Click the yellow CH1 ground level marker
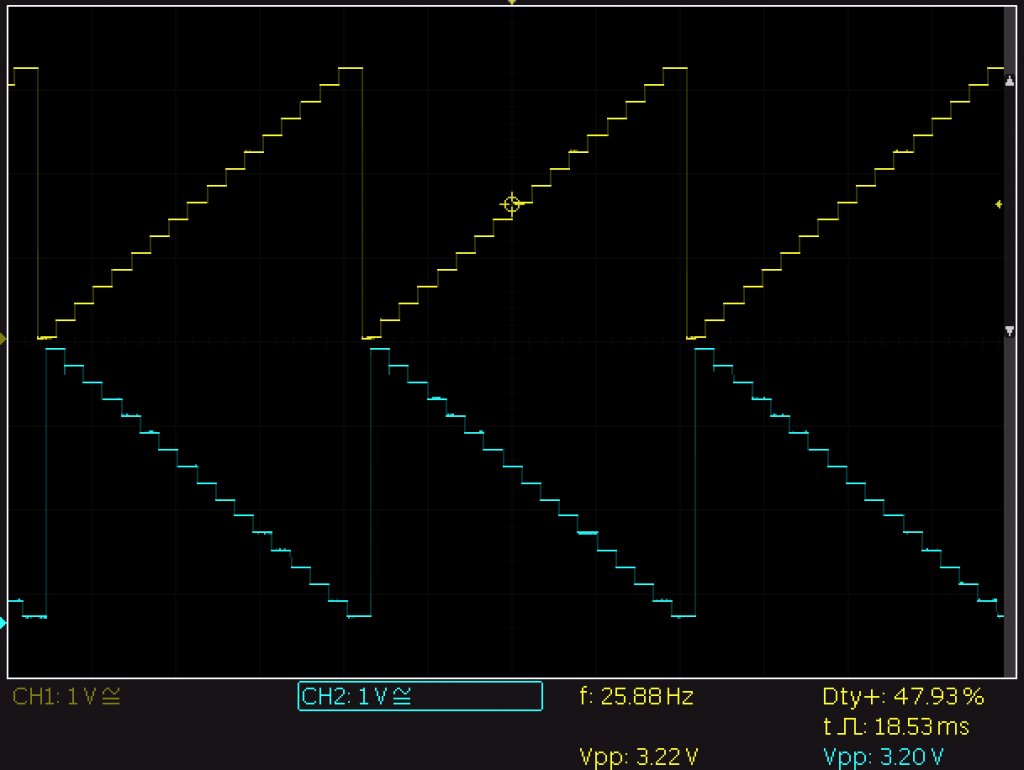This screenshot has width=1024, height=770. click(x=3, y=339)
